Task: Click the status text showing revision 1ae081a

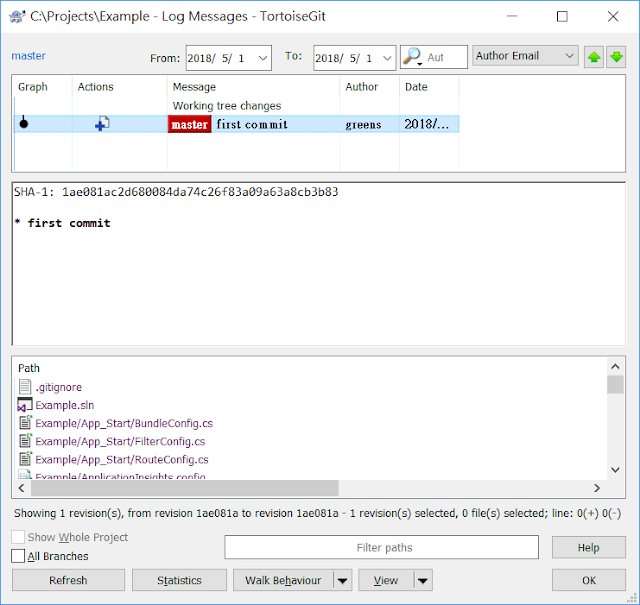Action: coord(318,513)
